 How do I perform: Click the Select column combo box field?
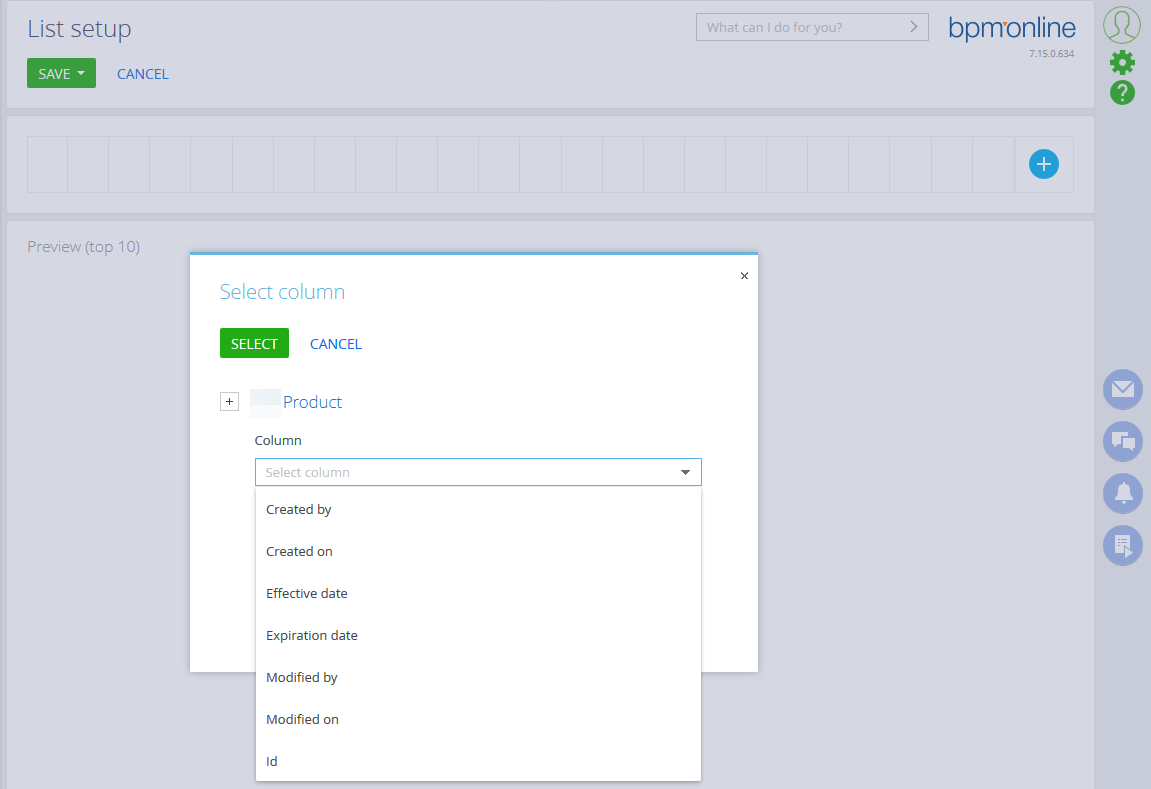tap(478, 472)
